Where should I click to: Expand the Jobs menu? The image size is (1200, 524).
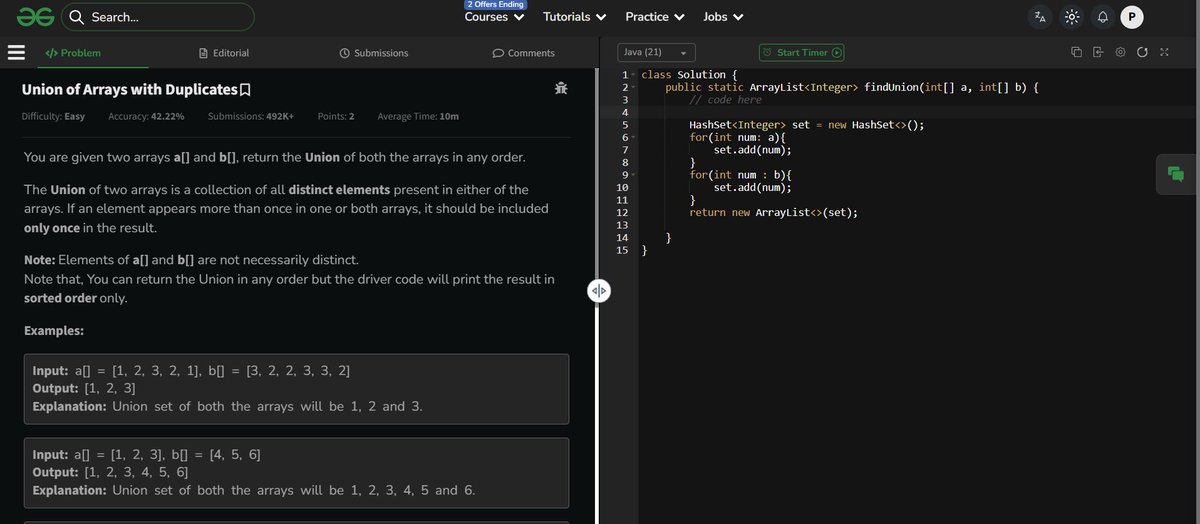[723, 17]
